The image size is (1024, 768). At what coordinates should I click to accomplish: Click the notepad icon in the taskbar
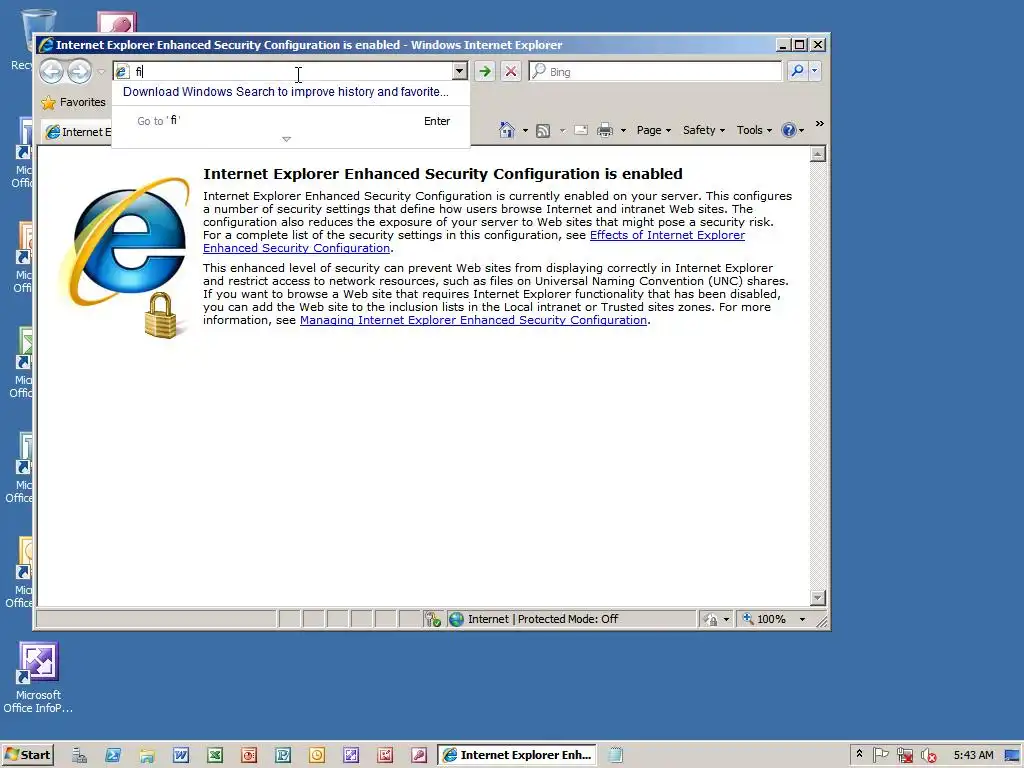click(x=615, y=755)
